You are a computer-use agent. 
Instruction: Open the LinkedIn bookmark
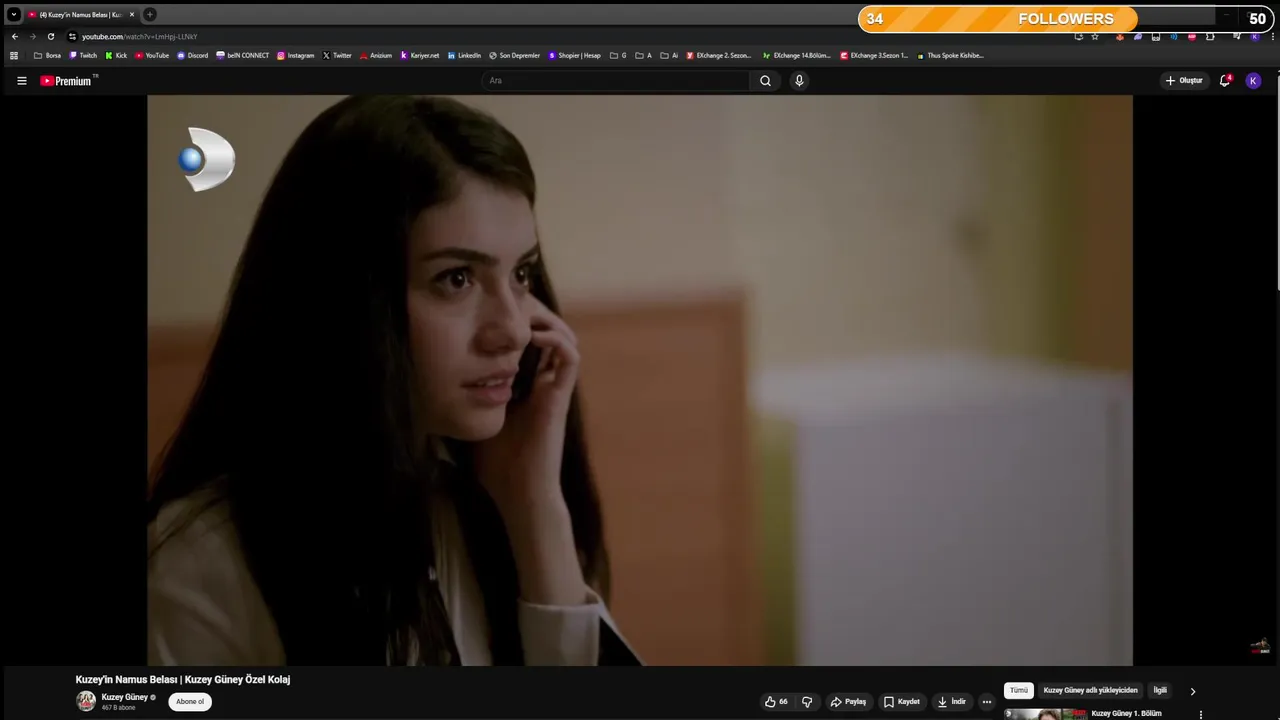[464, 56]
